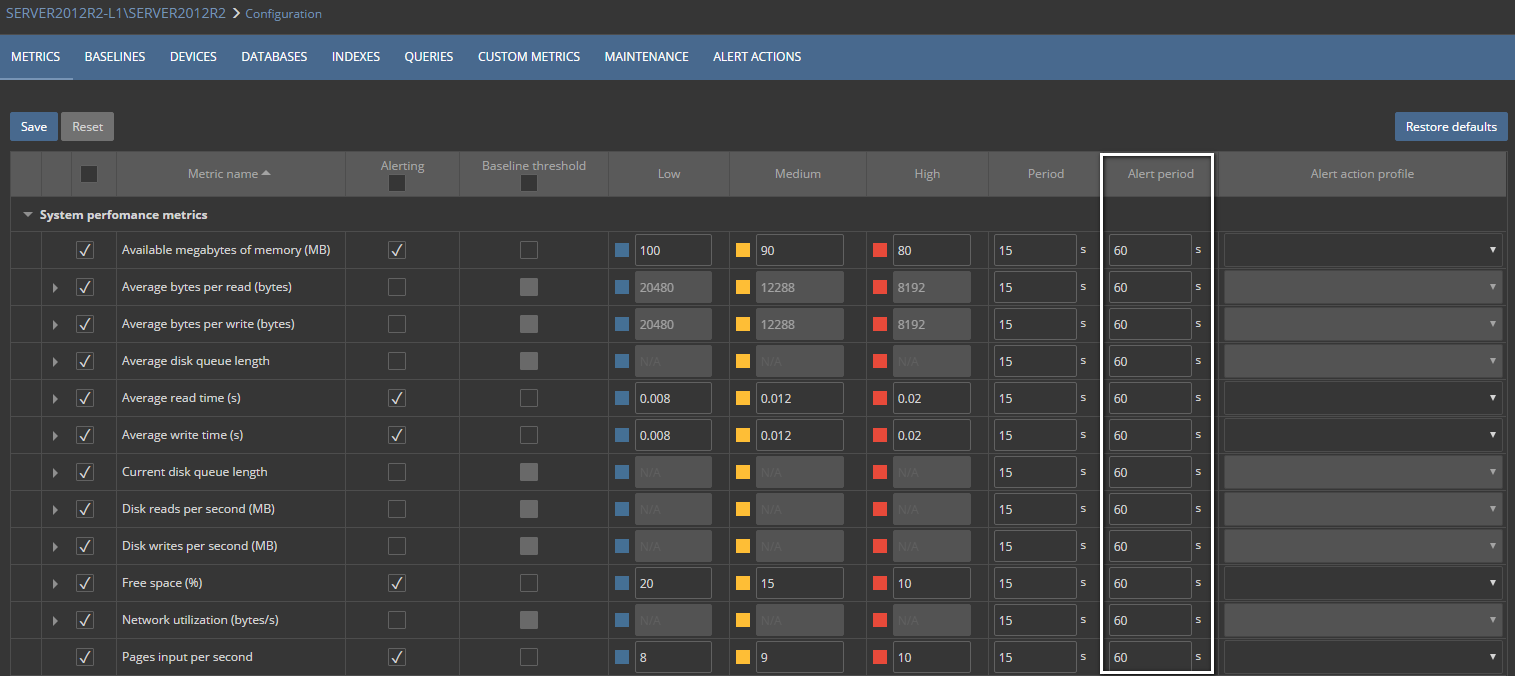This screenshot has width=1515, height=676.
Task: Toggle the select-all metrics header checkbox
Action: tap(89, 174)
